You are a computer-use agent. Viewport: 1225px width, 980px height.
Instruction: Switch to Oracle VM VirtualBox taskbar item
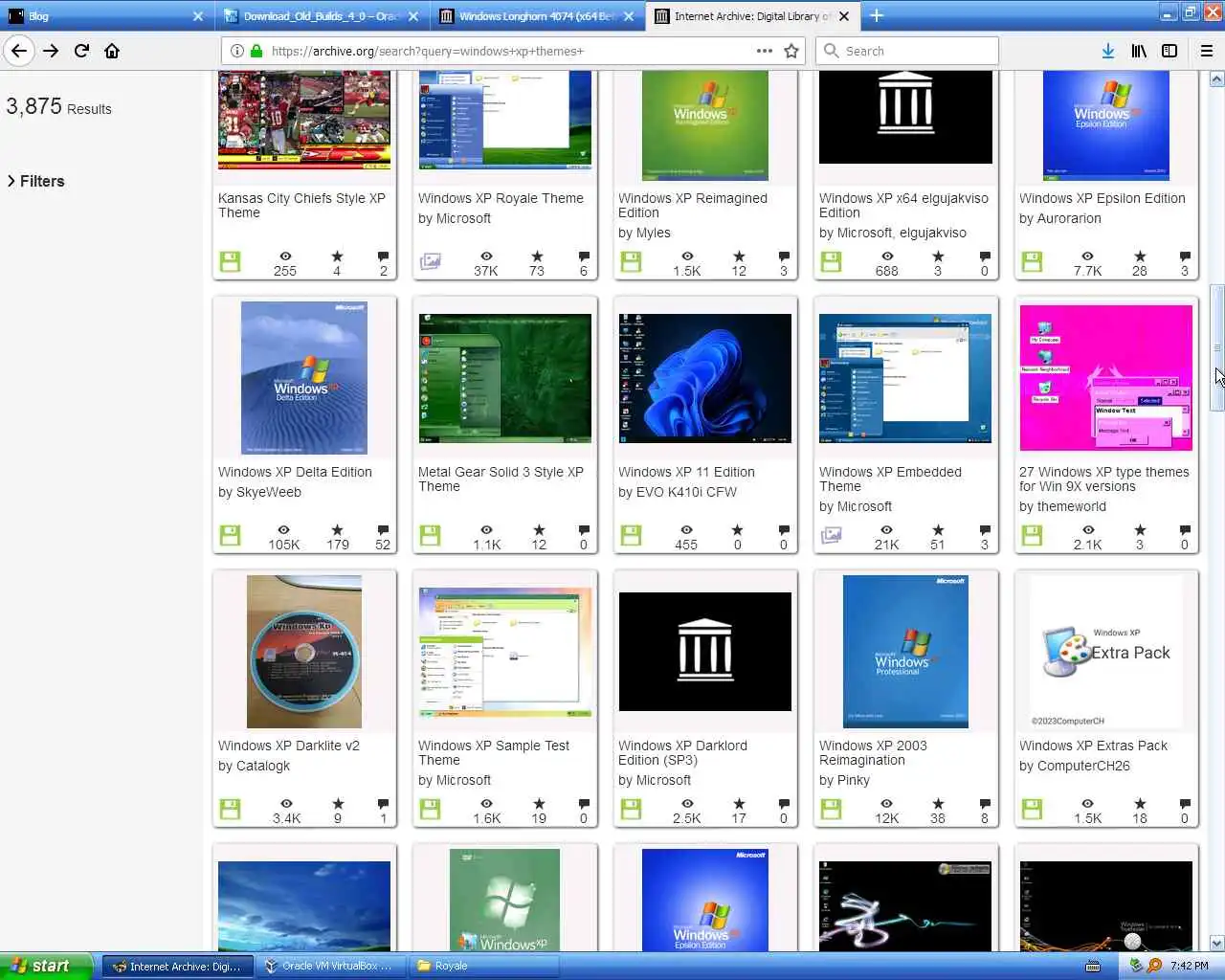pos(329,966)
